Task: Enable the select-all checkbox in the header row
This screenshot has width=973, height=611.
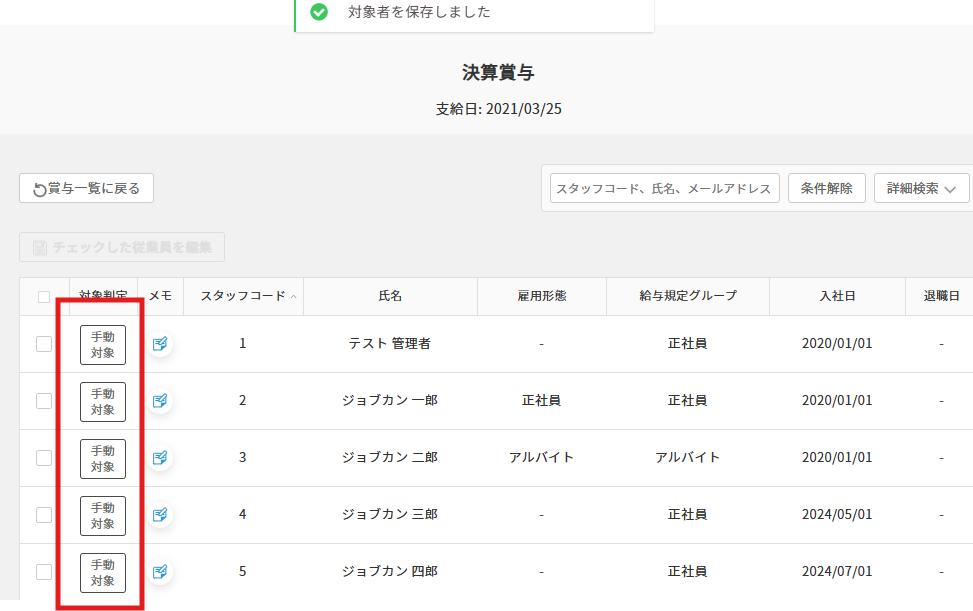Action: point(44,296)
